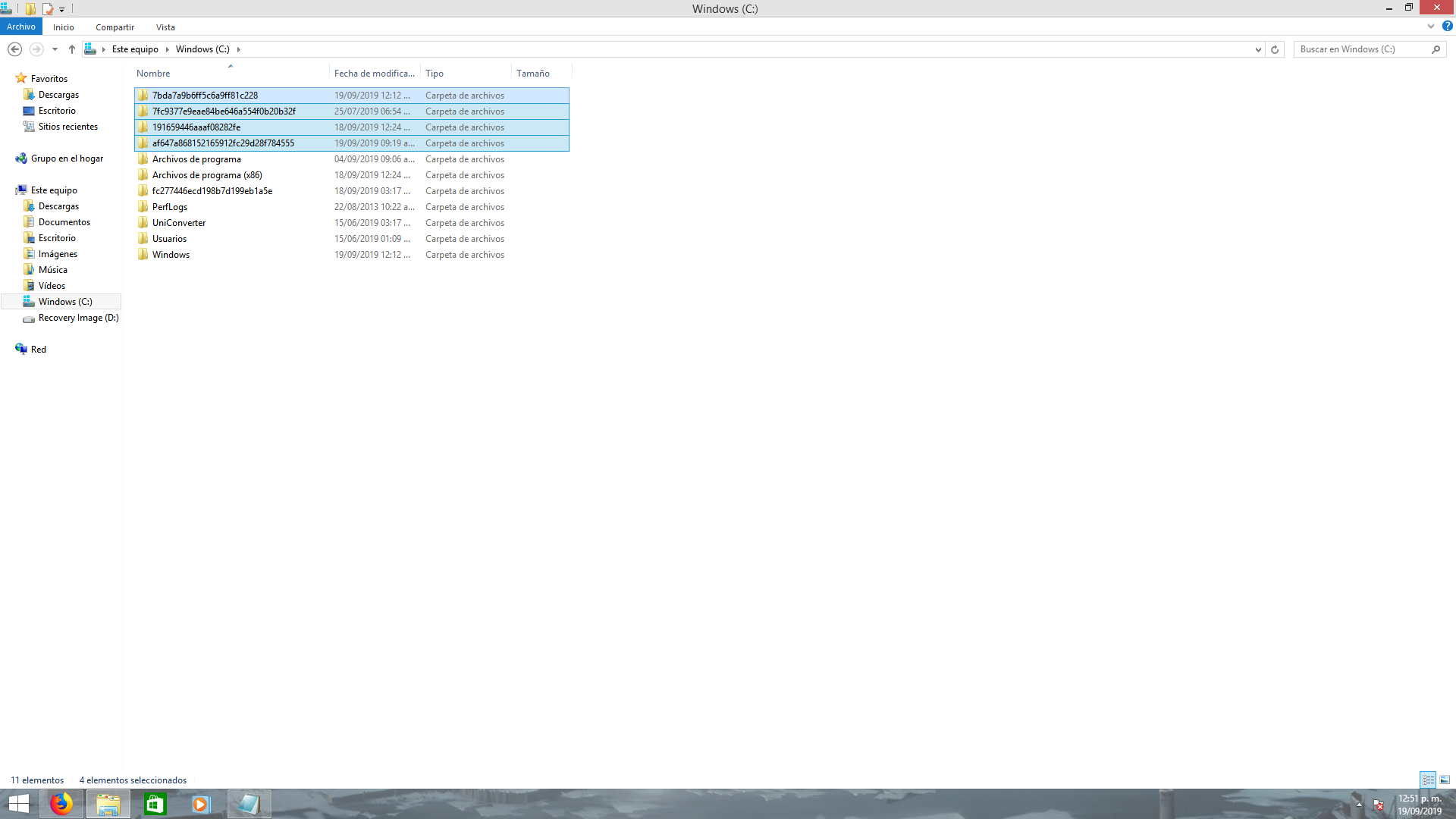The height and width of the screenshot is (819, 1456).
Task: Click the Up one level arrow
Action: click(x=72, y=49)
